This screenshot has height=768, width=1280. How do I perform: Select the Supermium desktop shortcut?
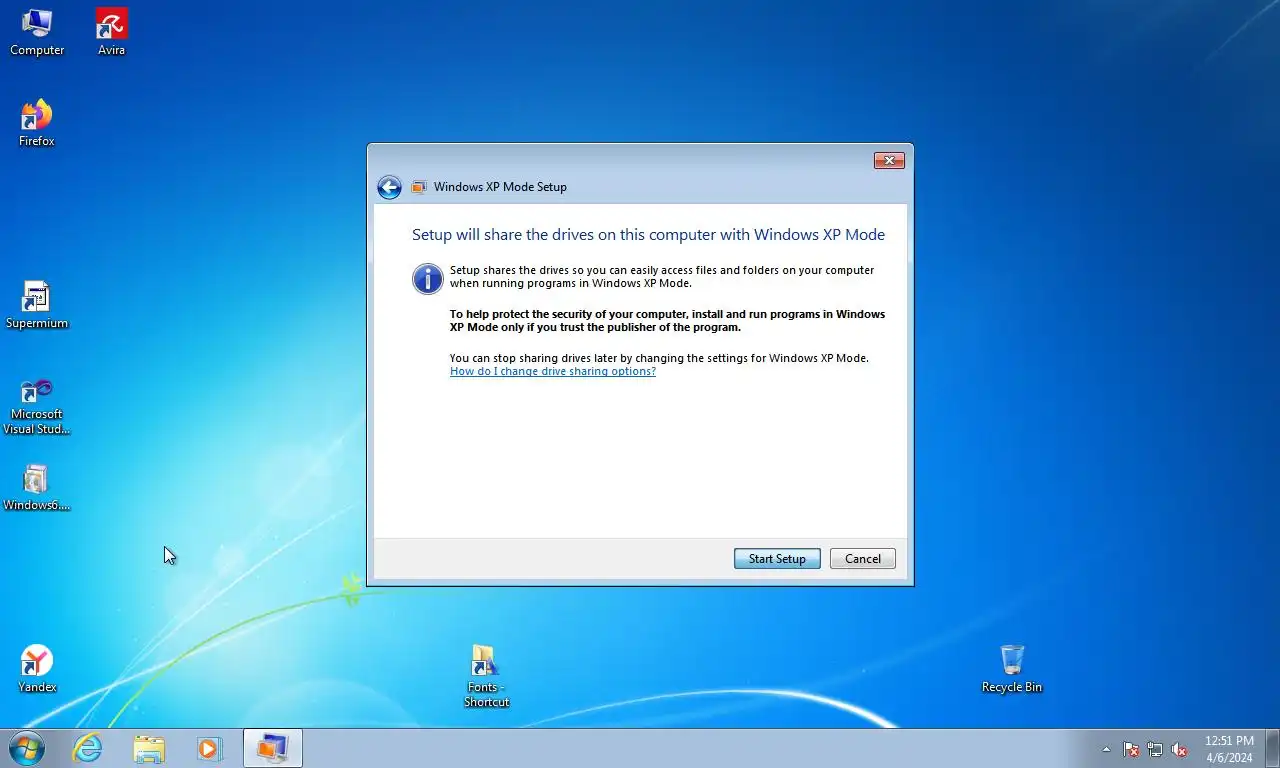37,305
